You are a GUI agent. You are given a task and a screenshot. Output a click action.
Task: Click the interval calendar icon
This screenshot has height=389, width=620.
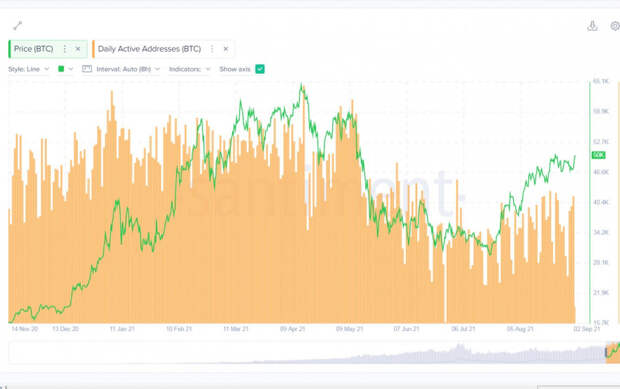pyautogui.click(x=87, y=69)
